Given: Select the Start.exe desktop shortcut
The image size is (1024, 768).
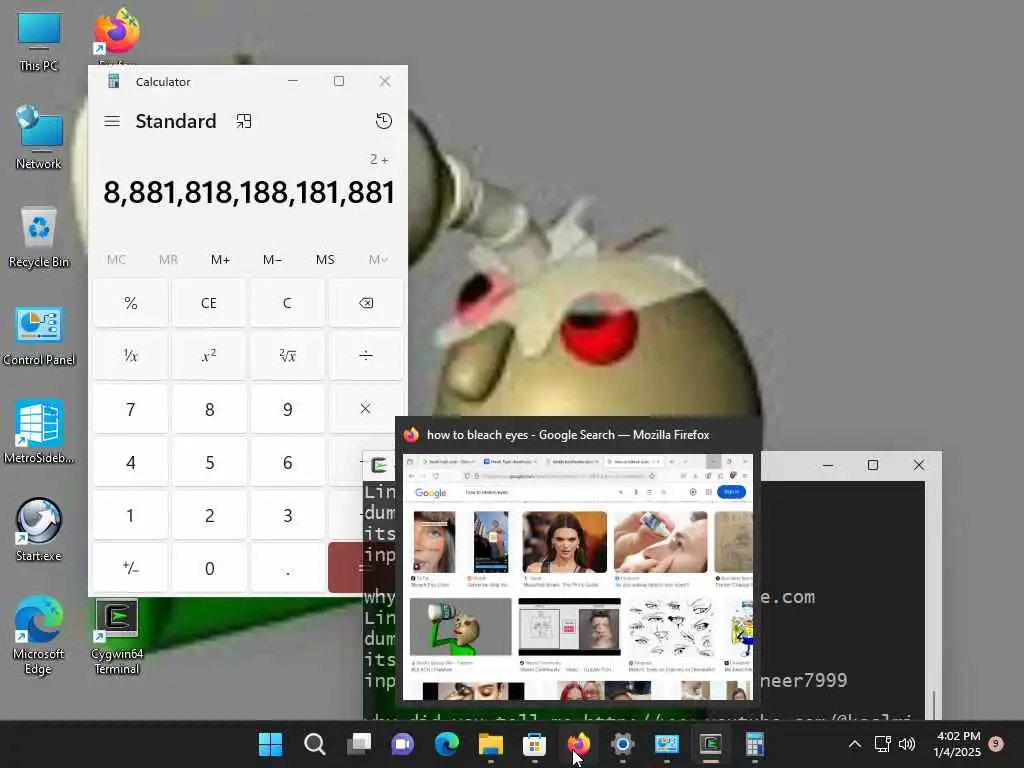Looking at the screenshot, I should pos(39,530).
